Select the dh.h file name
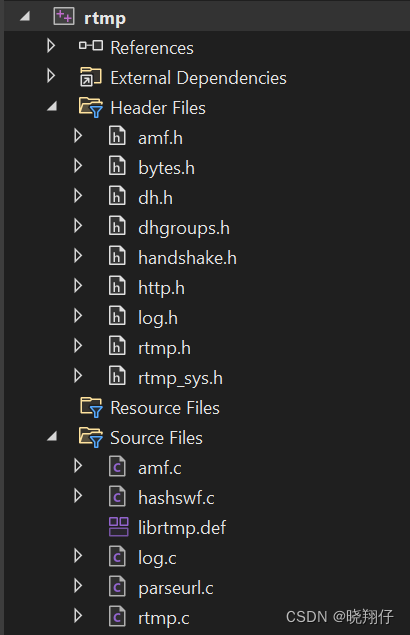The height and width of the screenshot is (635, 410). 156,198
